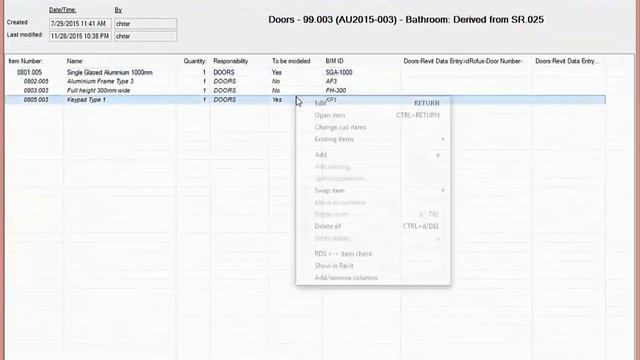The width and height of the screenshot is (640, 360).
Task: Click the Last modified by user field
Action: tap(146, 36)
